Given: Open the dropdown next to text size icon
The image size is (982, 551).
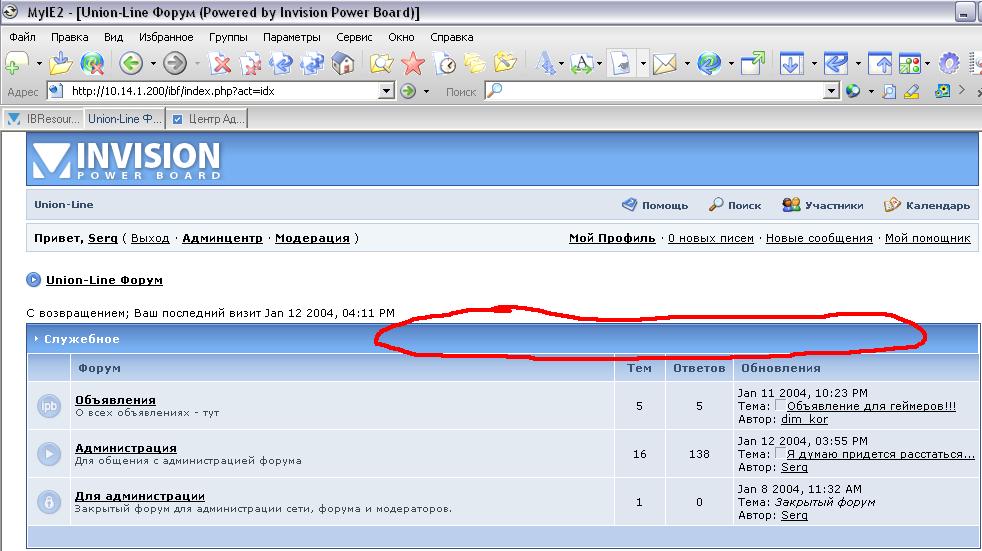Looking at the screenshot, I should pyautogui.click(x=561, y=63).
